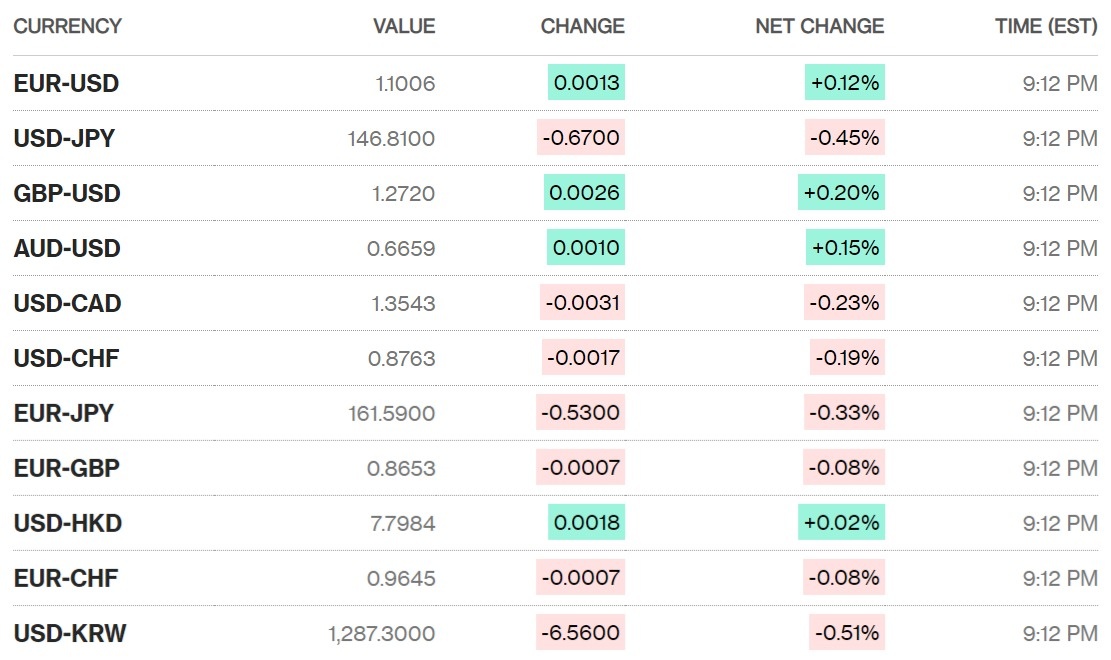This screenshot has width=1111, height=660.
Task: Select the AUD-USD currency link
Action: click(67, 248)
